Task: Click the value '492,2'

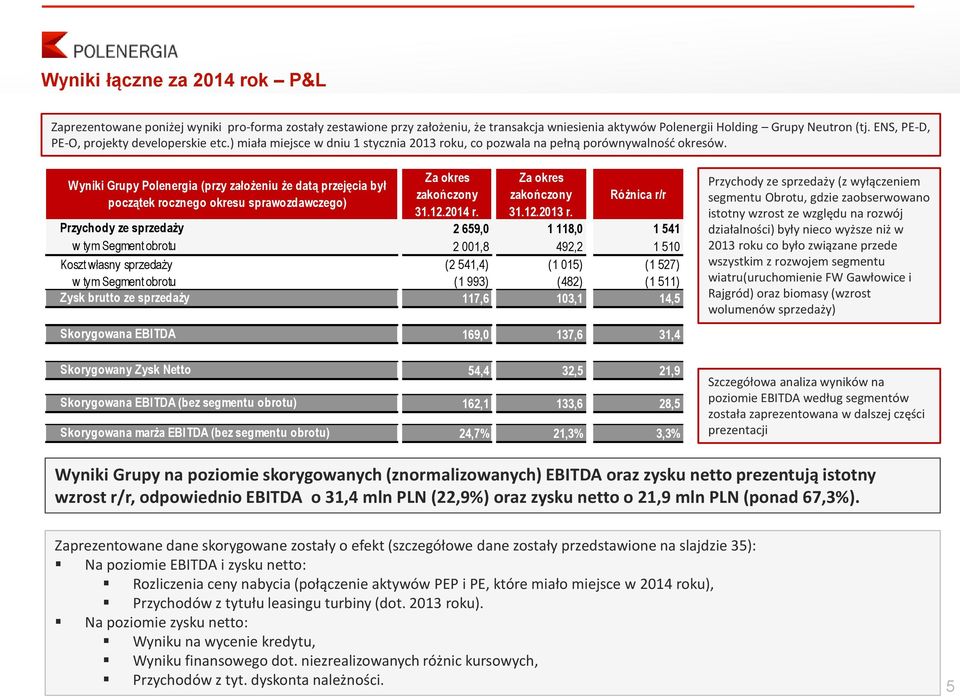Action: point(569,246)
